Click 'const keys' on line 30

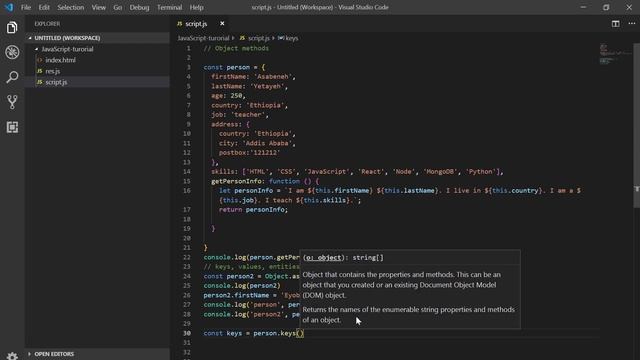tap(222, 333)
